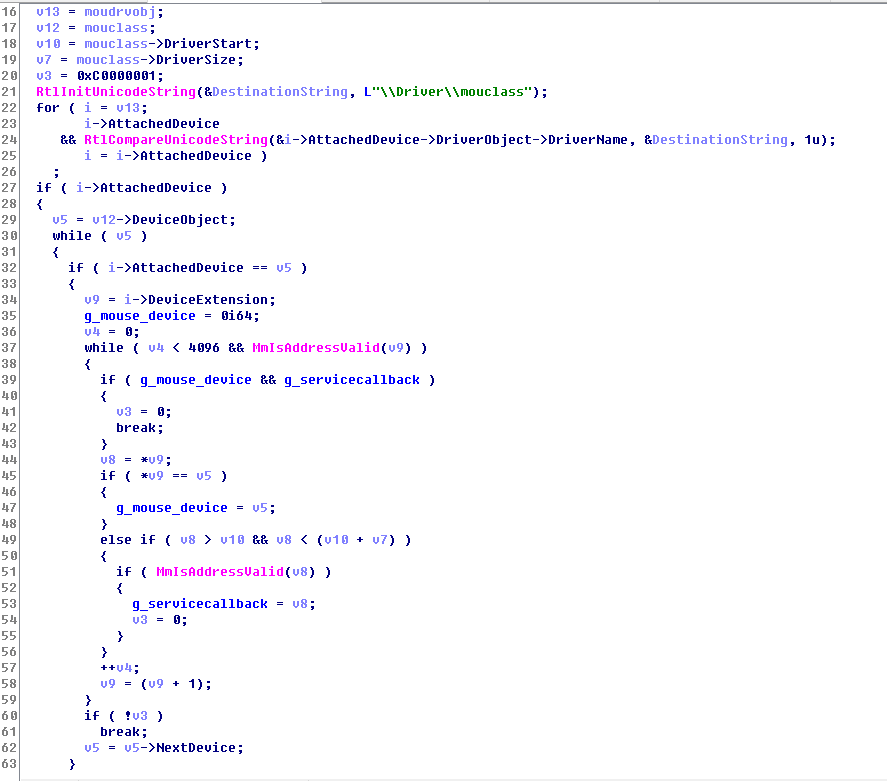887x781 pixels.
Task: Click line number 36 in the gutter
Action: click(x=9, y=332)
